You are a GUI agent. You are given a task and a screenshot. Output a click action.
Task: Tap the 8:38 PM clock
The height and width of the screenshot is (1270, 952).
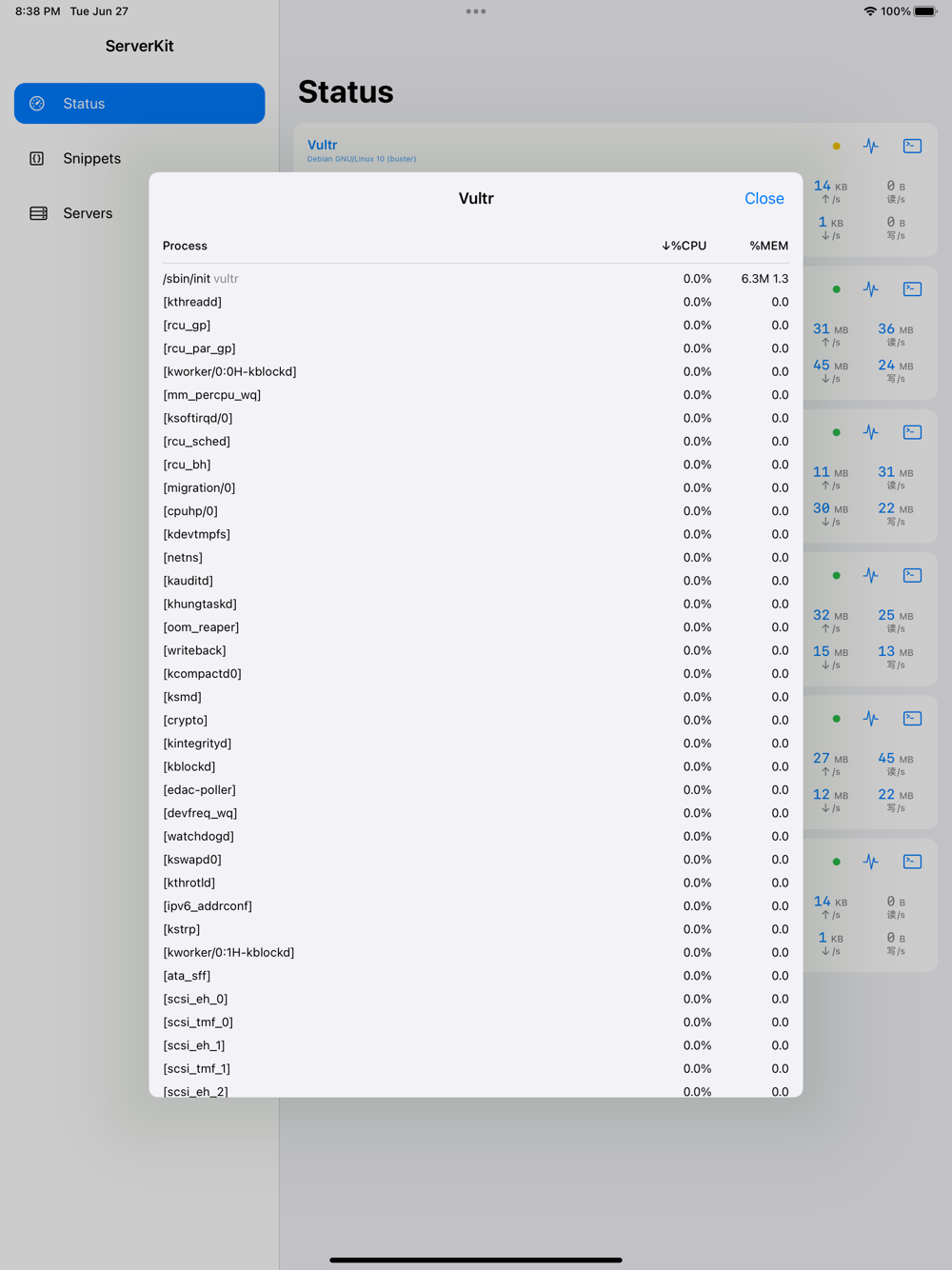38,11
